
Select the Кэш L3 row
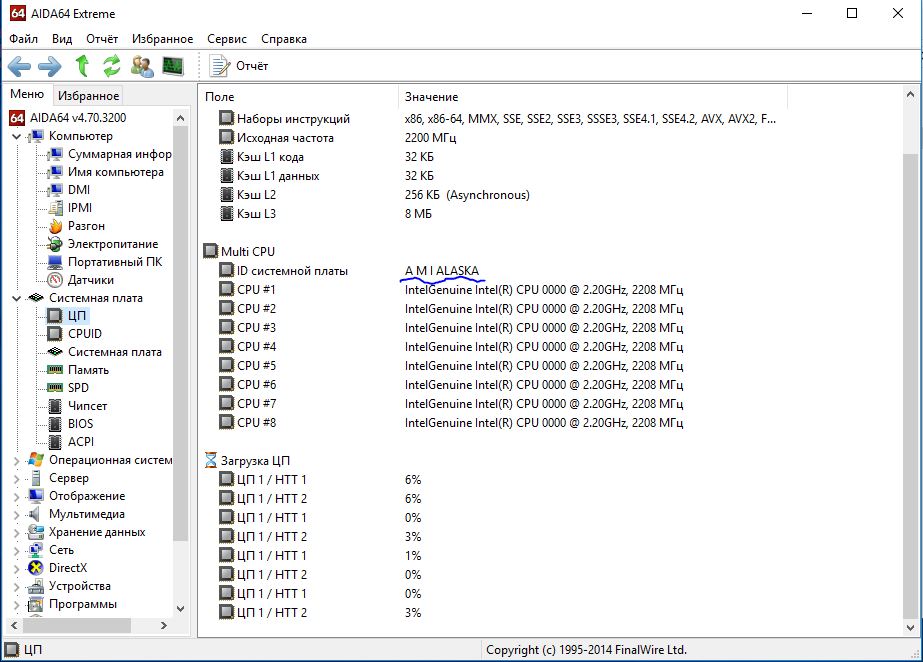(x=326, y=214)
